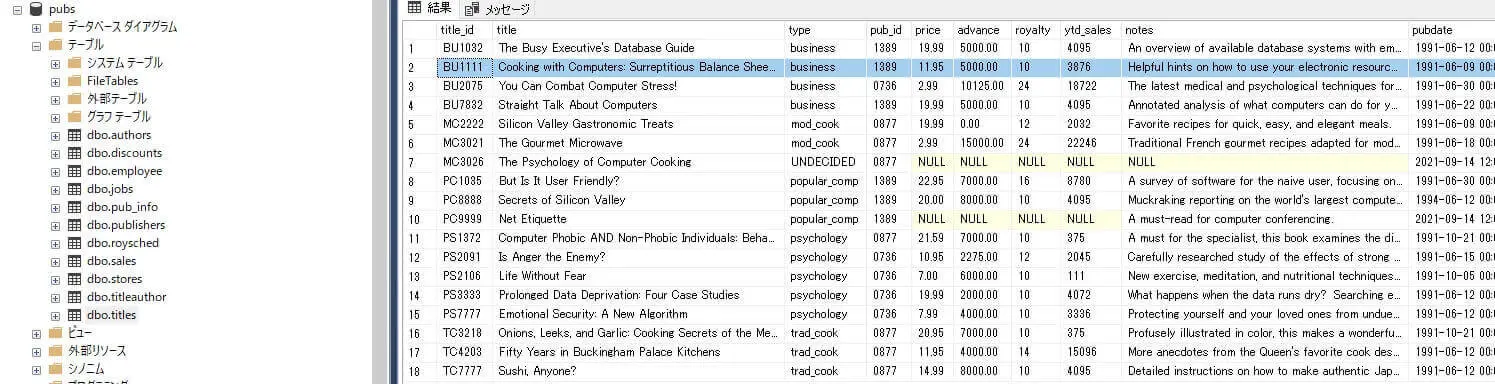Click the BU1032 title_id cell

[464, 48]
